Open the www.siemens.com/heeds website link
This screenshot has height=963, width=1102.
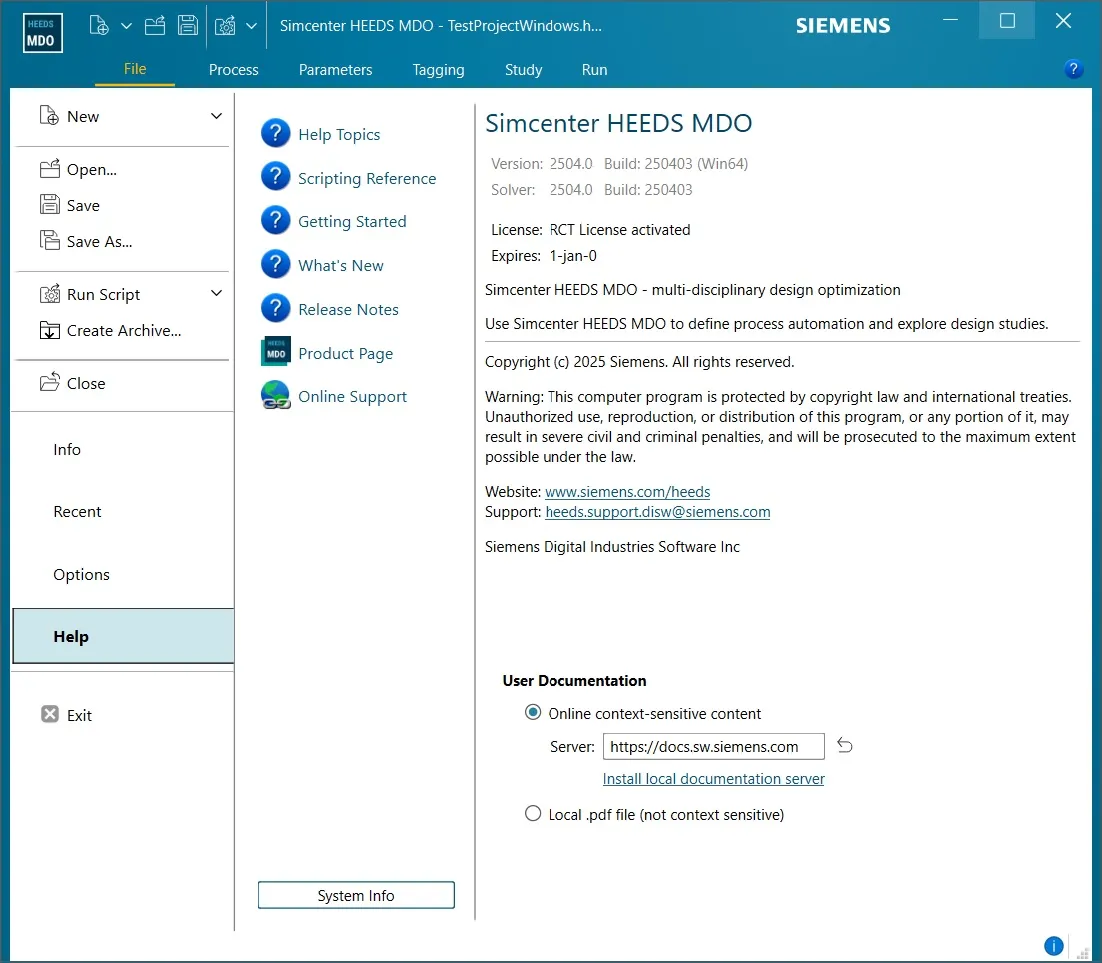(x=628, y=491)
